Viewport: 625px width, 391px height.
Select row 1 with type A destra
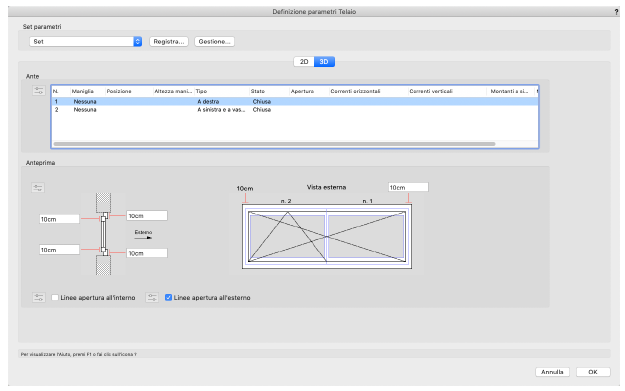[x=295, y=102]
